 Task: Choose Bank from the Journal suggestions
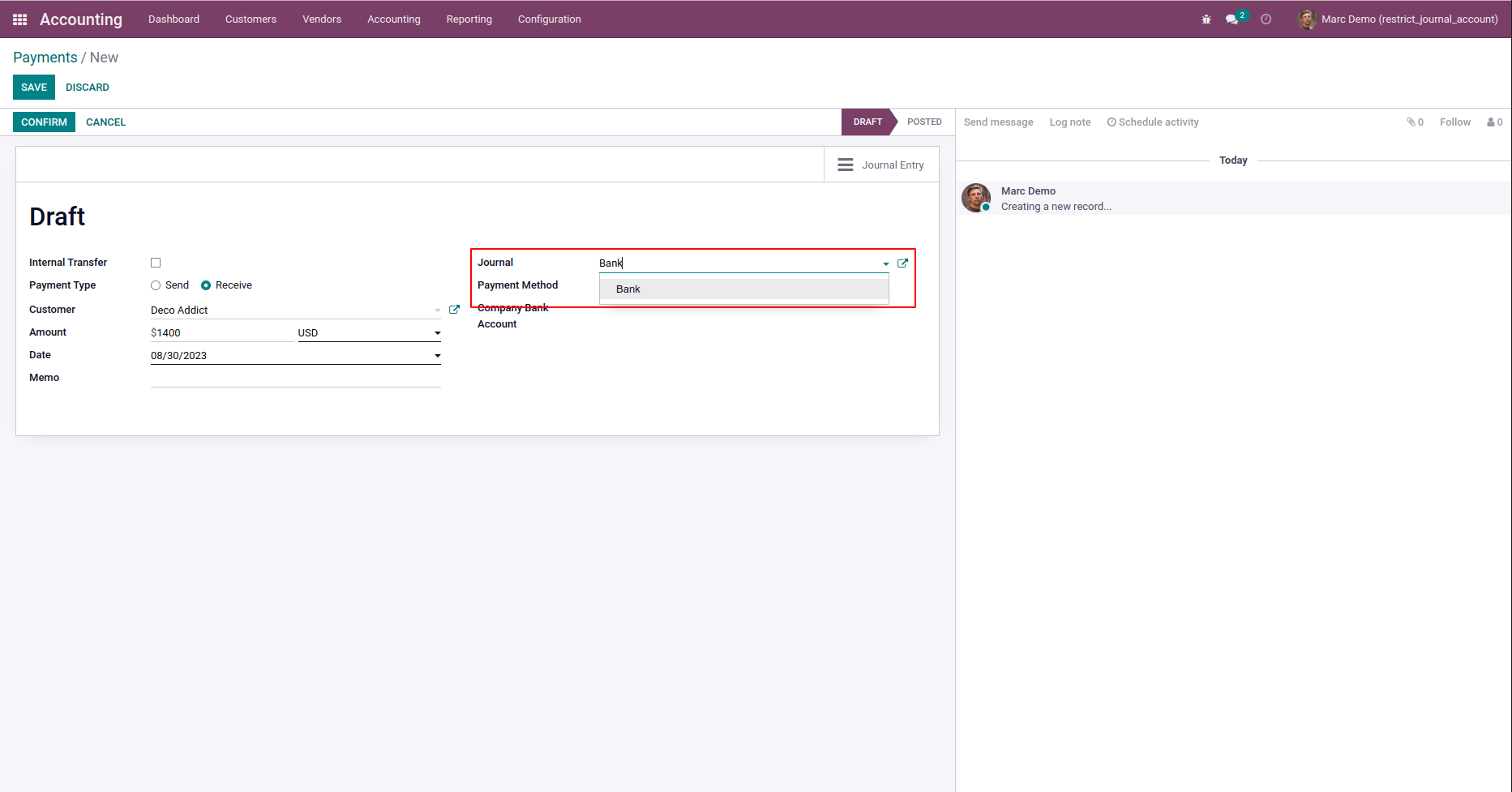coord(628,289)
